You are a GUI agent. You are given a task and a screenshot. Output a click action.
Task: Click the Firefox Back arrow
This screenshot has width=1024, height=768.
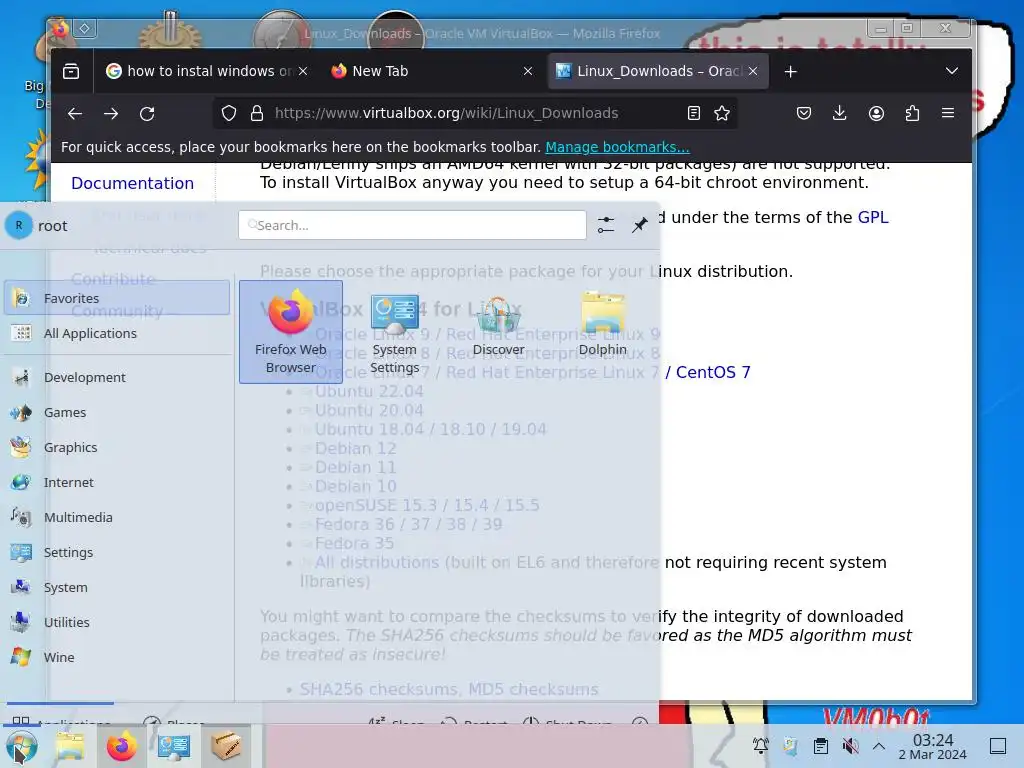click(75, 114)
